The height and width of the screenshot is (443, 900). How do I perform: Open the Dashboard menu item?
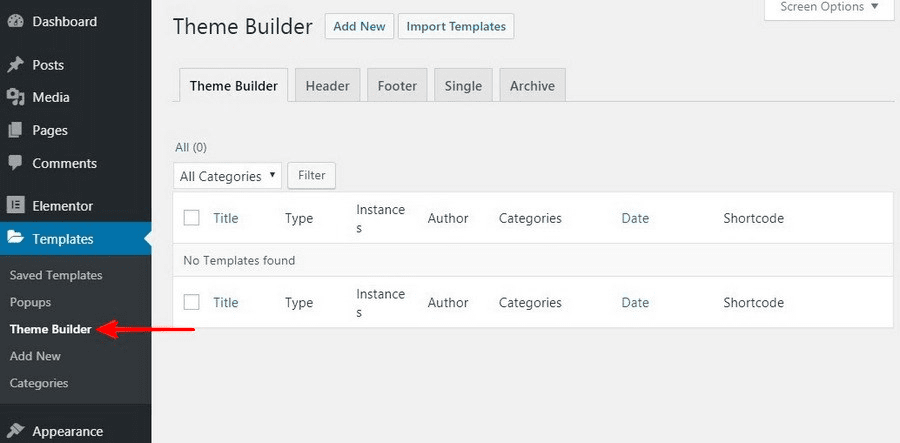[x=75, y=22]
